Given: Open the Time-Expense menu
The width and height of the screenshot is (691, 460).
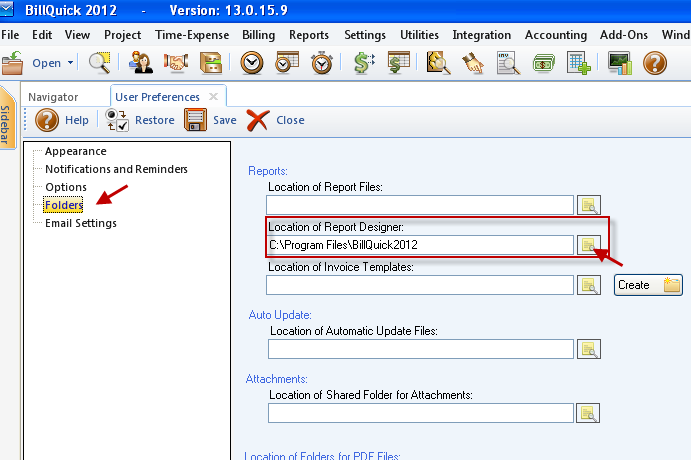Looking at the screenshot, I should pos(192,35).
